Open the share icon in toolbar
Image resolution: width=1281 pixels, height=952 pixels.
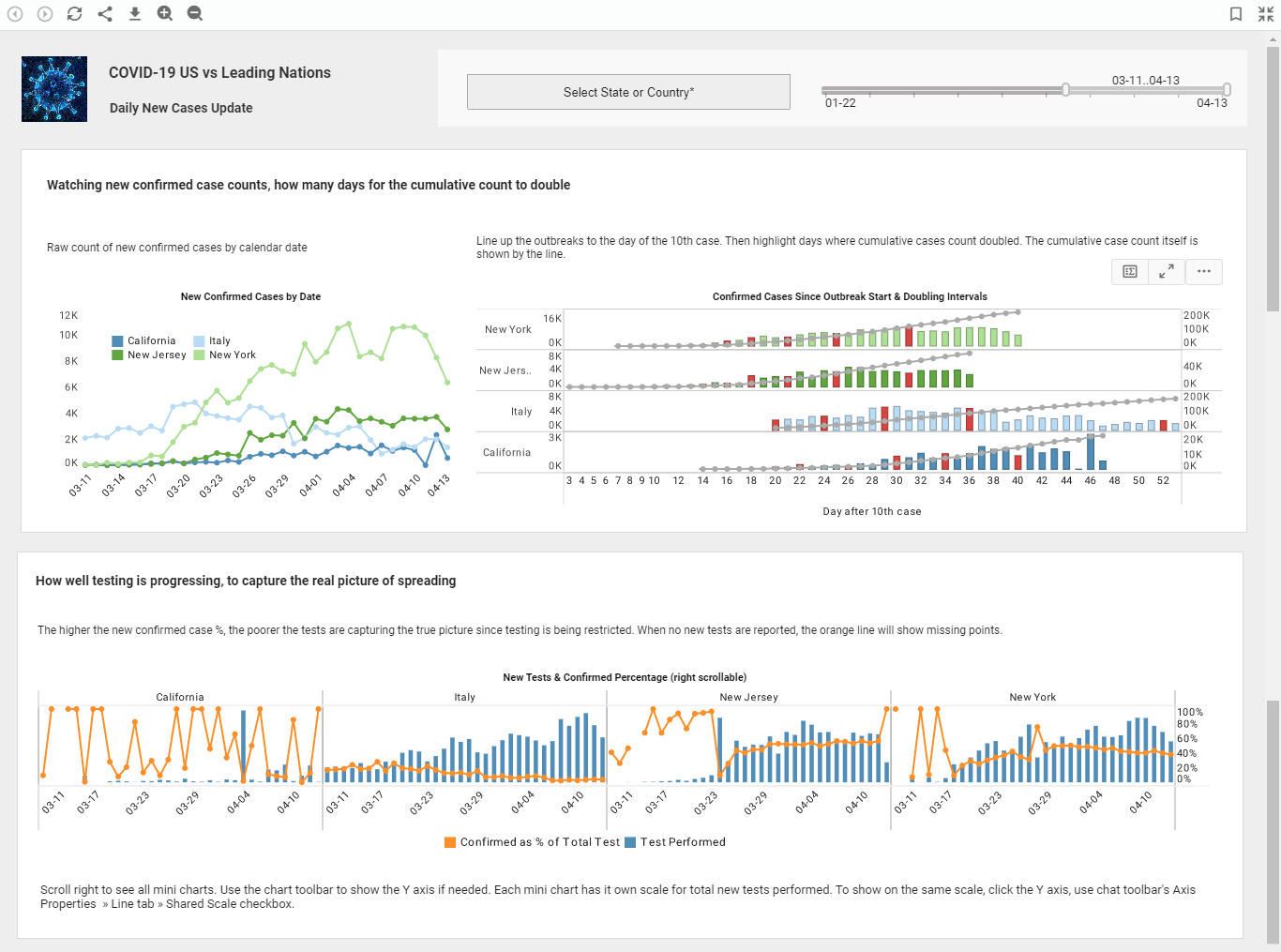point(105,14)
